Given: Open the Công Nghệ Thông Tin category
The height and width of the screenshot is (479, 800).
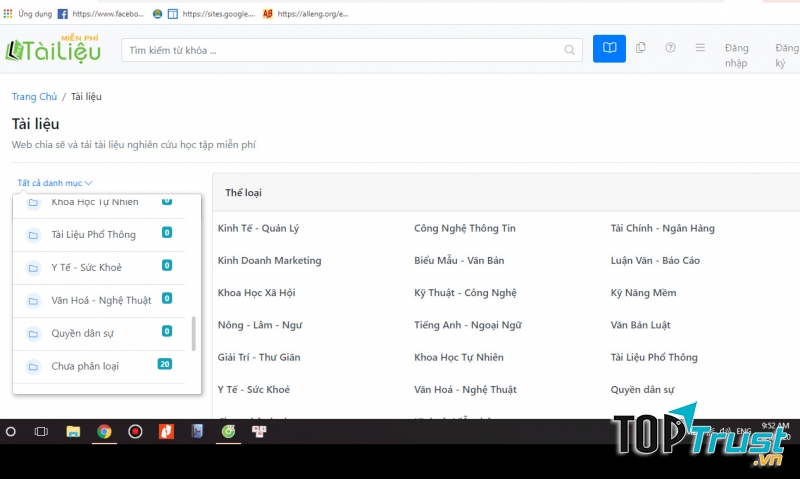Looking at the screenshot, I should 465,229.
